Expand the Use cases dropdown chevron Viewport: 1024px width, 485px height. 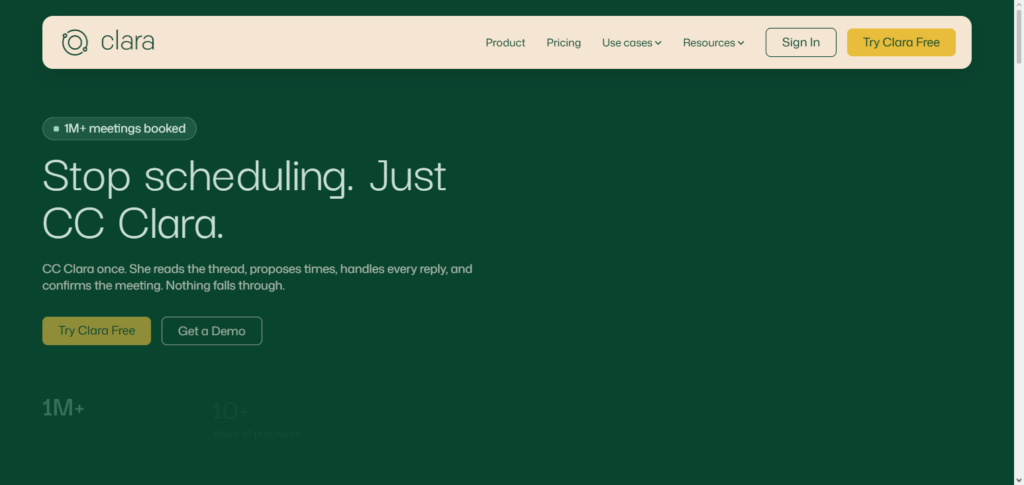658,43
